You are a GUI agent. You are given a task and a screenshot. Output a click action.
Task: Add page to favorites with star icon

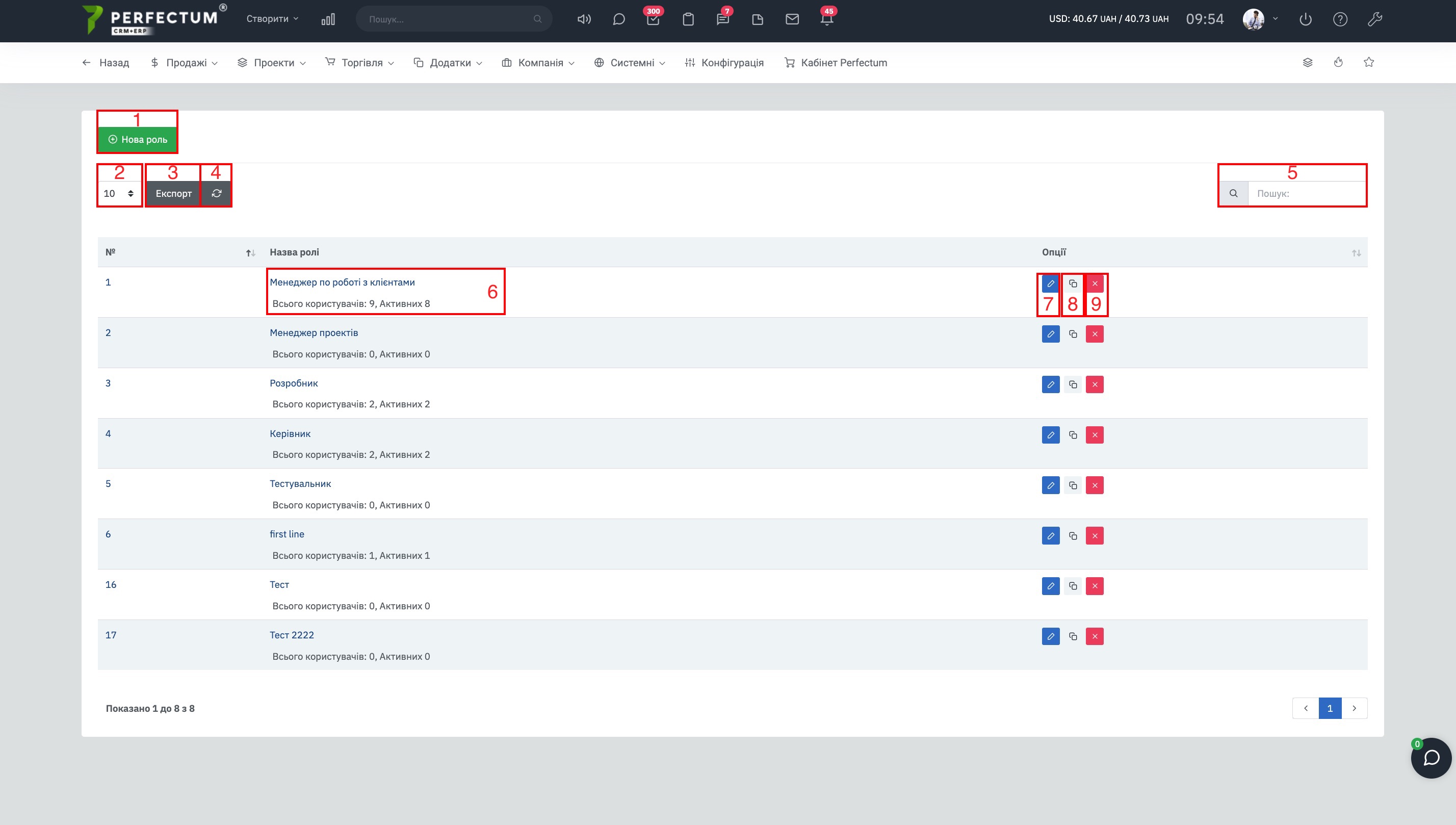pyautogui.click(x=1369, y=62)
